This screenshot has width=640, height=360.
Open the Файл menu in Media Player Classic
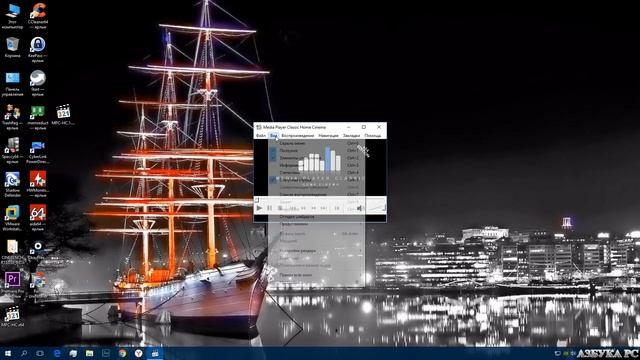click(261, 136)
